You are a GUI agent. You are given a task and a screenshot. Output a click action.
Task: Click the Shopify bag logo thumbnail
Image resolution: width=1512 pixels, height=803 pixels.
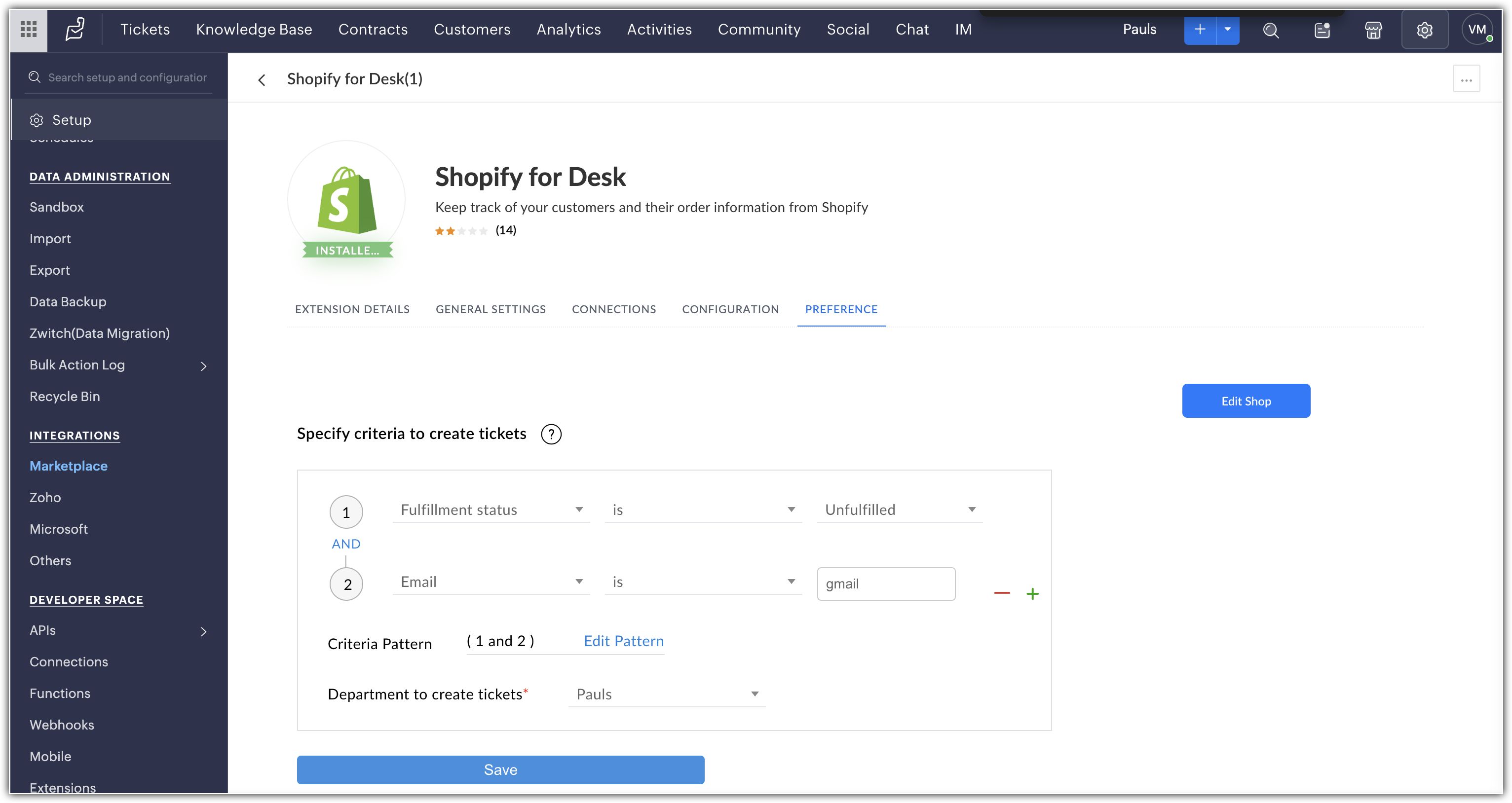(346, 200)
